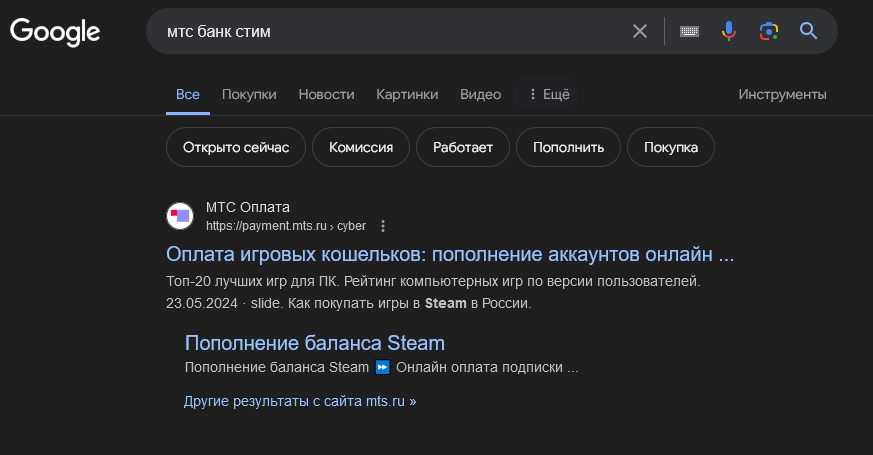Image resolution: width=873 pixels, height=455 pixels.
Task: Apply the Покупка filter chip
Action: (671, 147)
